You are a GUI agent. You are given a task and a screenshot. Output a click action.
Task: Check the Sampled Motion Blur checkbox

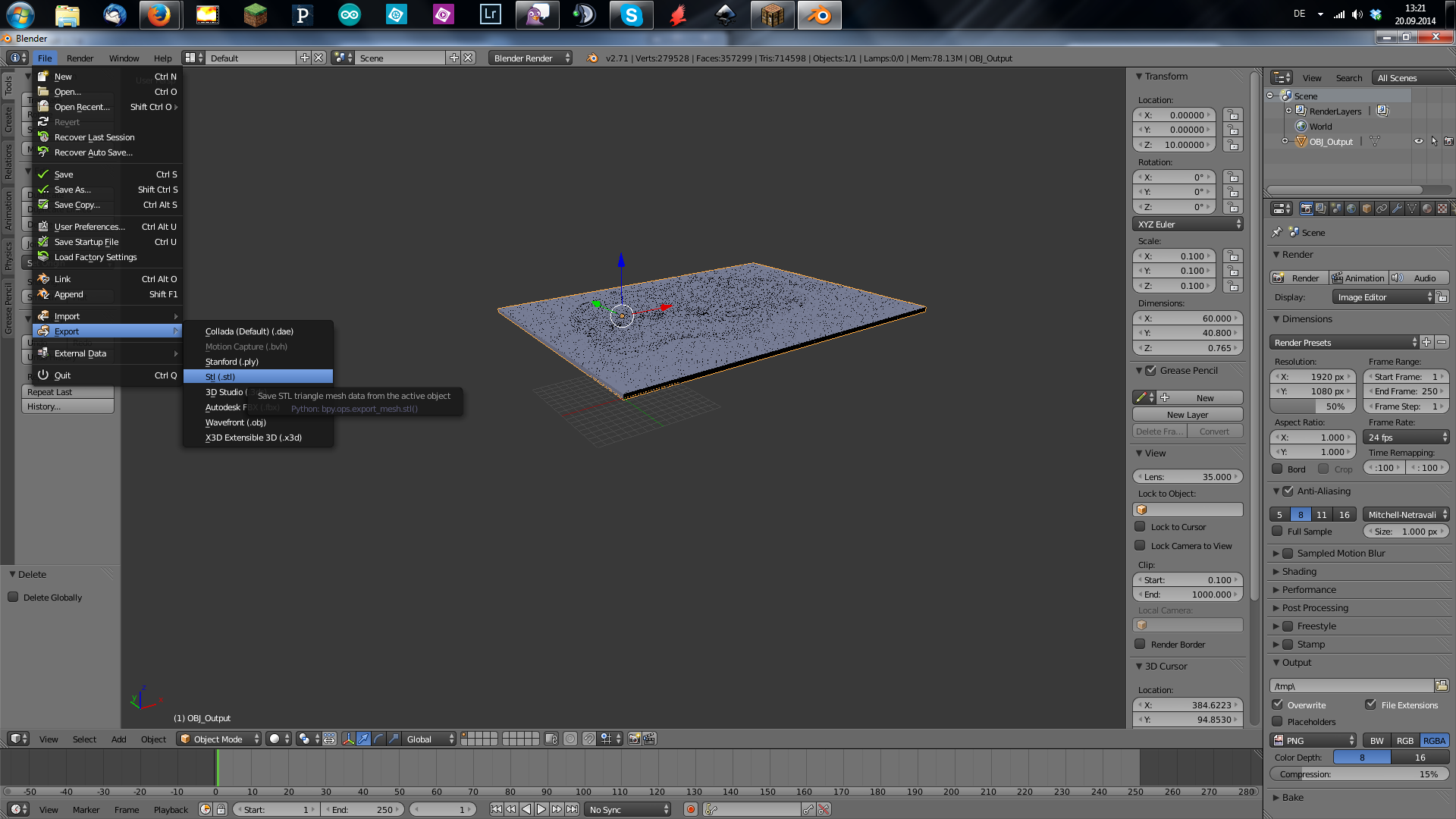(x=1288, y=553)
